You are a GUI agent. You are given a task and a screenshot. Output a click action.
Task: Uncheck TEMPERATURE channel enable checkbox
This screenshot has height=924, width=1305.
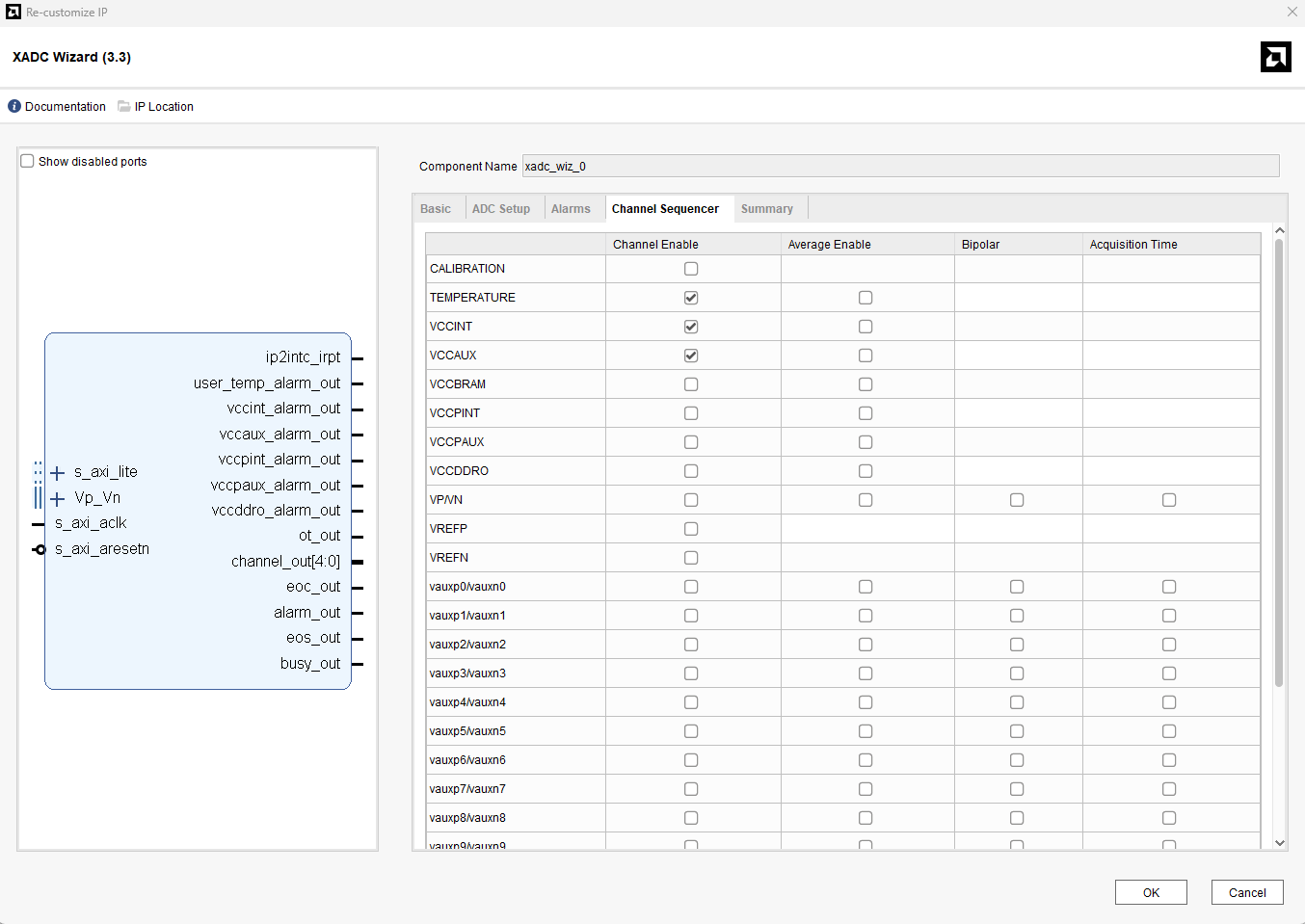pyautogui.click(x=691, y=298)
